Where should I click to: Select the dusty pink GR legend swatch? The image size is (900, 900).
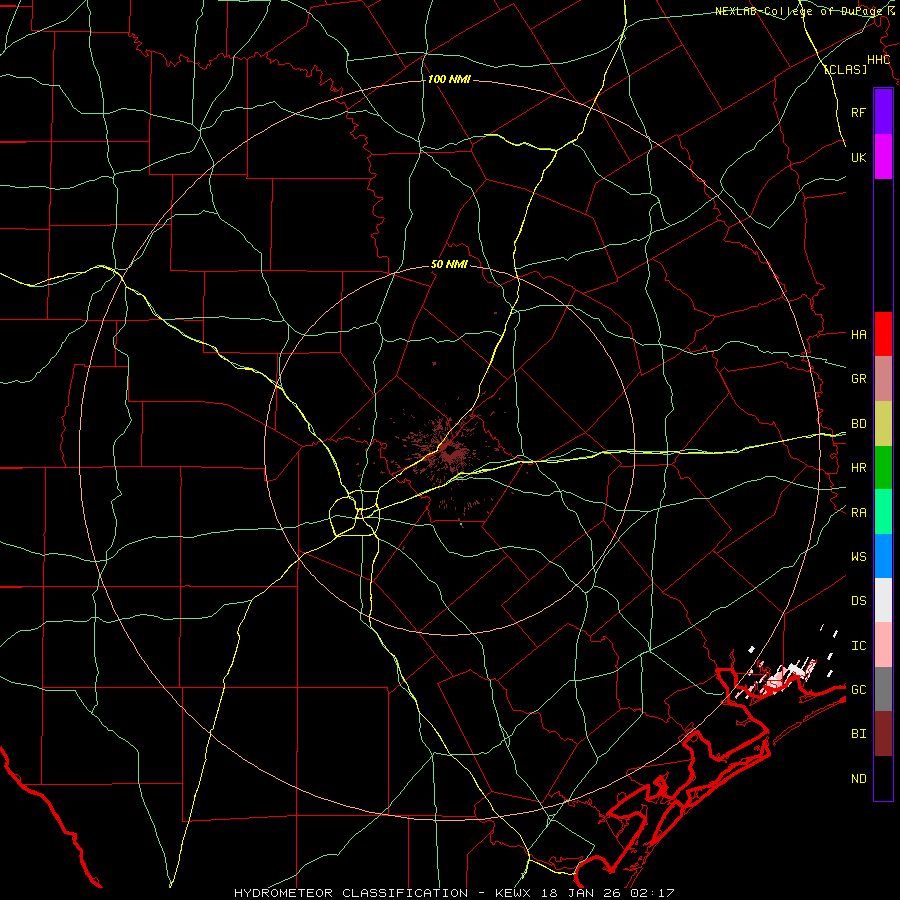[883, 379]
